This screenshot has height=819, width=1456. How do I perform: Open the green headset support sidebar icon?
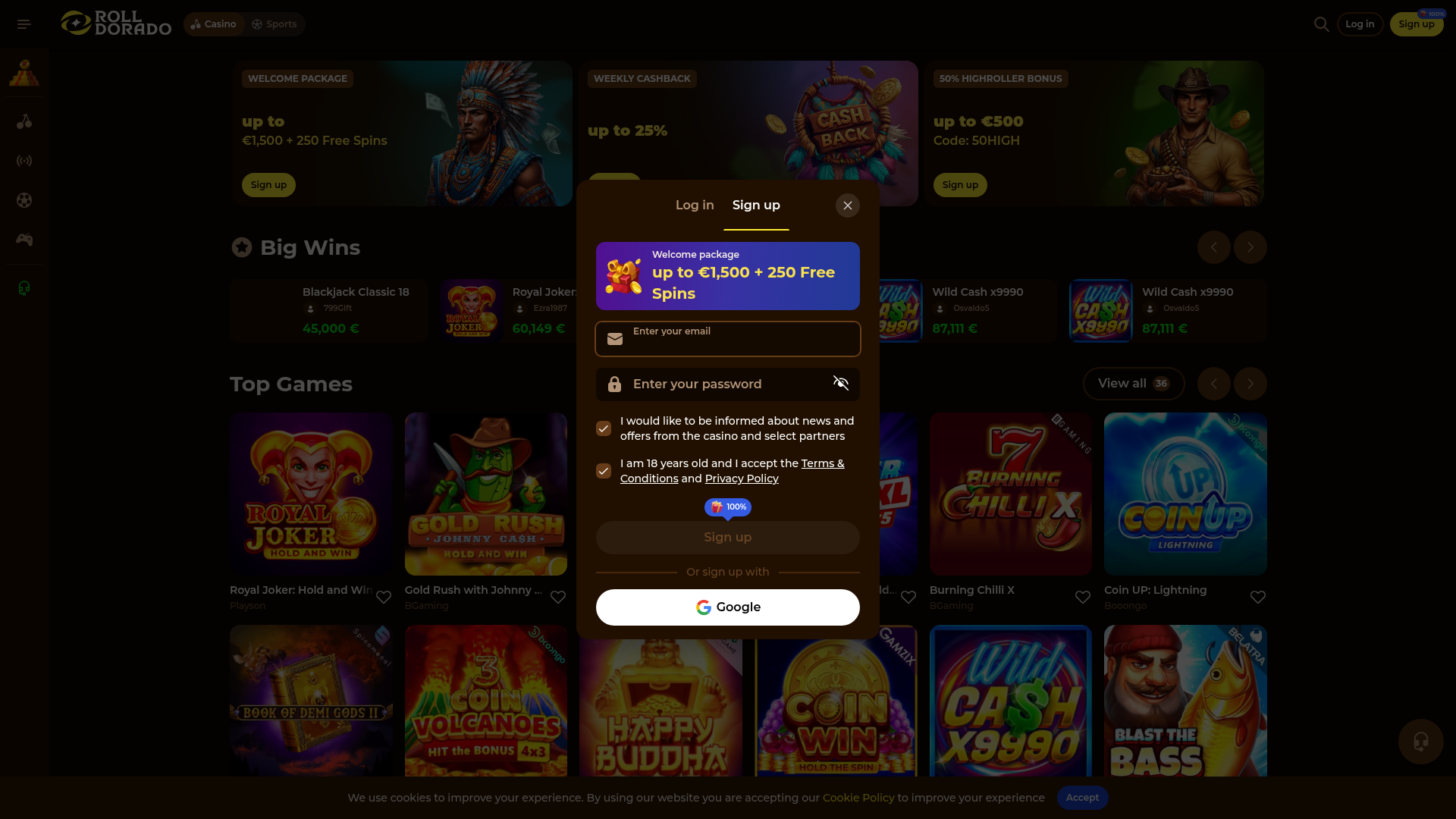click(24, 288)
